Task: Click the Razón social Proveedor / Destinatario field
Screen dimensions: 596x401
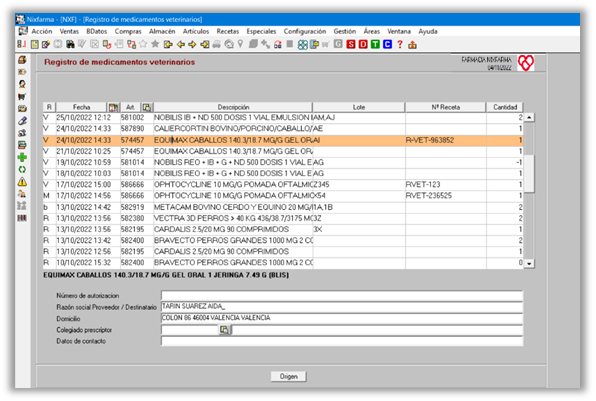Action: [x=342, y=307]
